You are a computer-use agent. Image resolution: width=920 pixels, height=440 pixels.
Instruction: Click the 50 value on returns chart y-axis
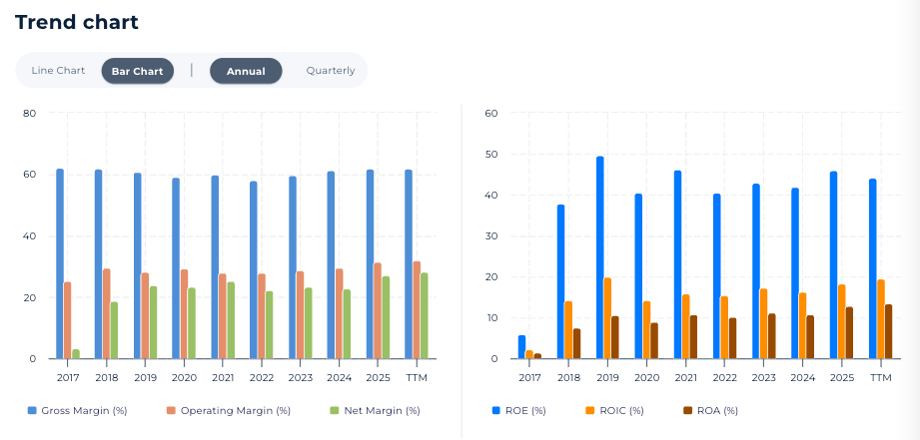pos(492,154)
